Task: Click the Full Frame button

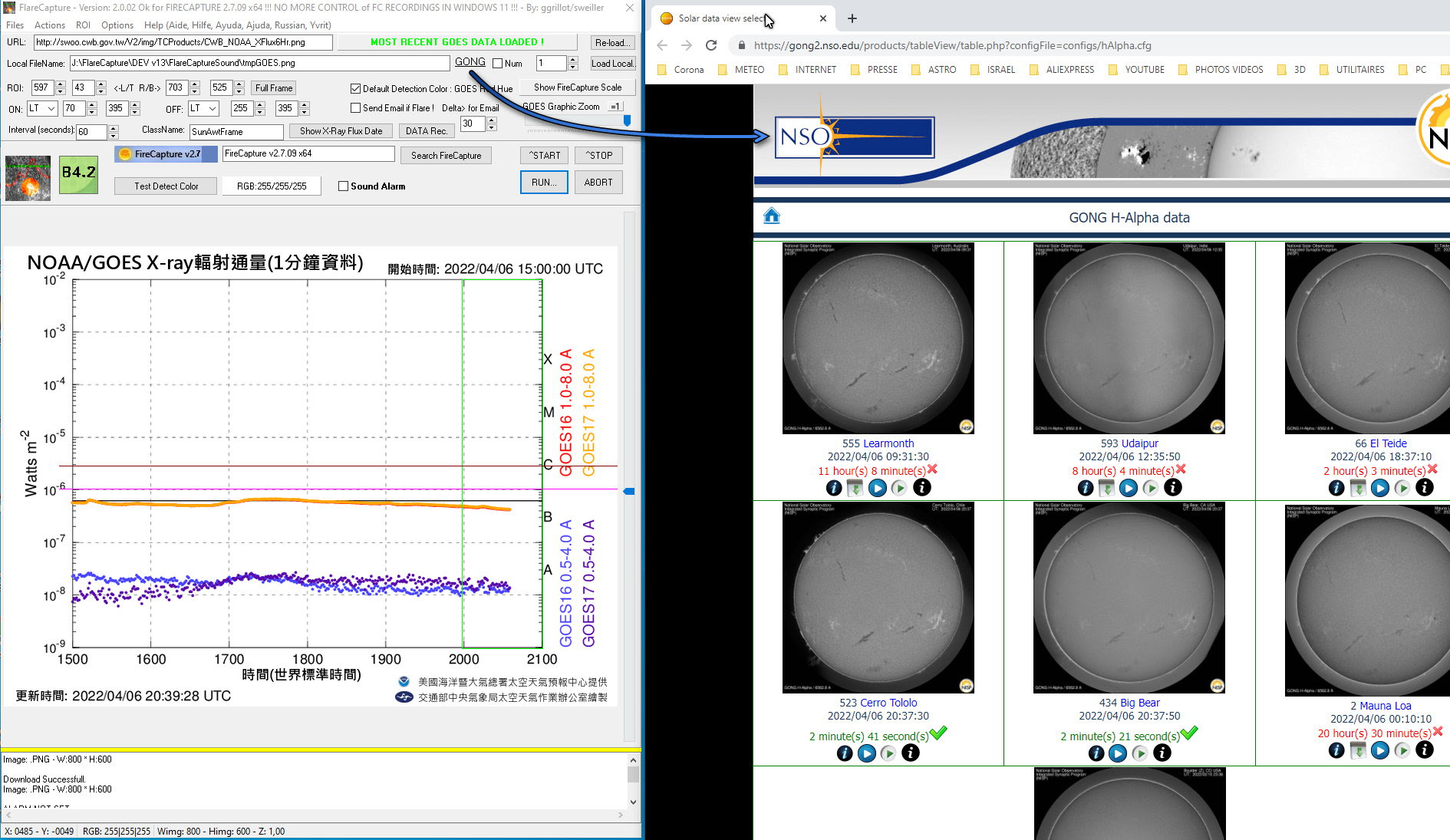Action: point(274,88)
